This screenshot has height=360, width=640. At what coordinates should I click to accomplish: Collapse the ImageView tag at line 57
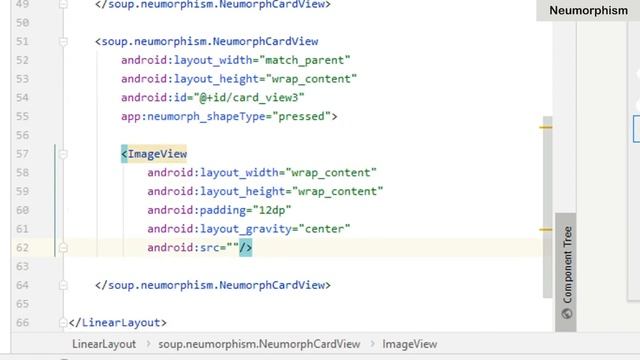(63, 154)
